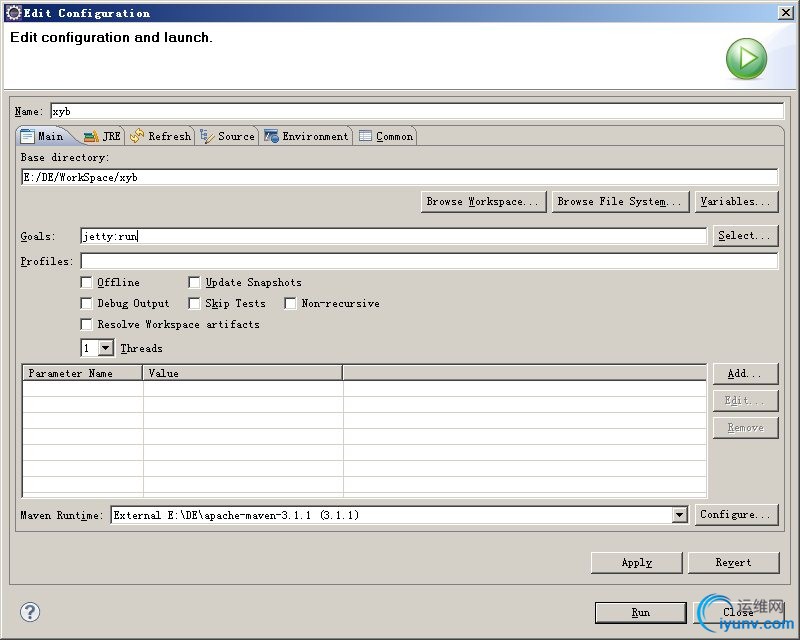Screen dimensions: 800x640
Task: Enable the Update Snapshots checkbox
Action: click(x=194, y=282)
